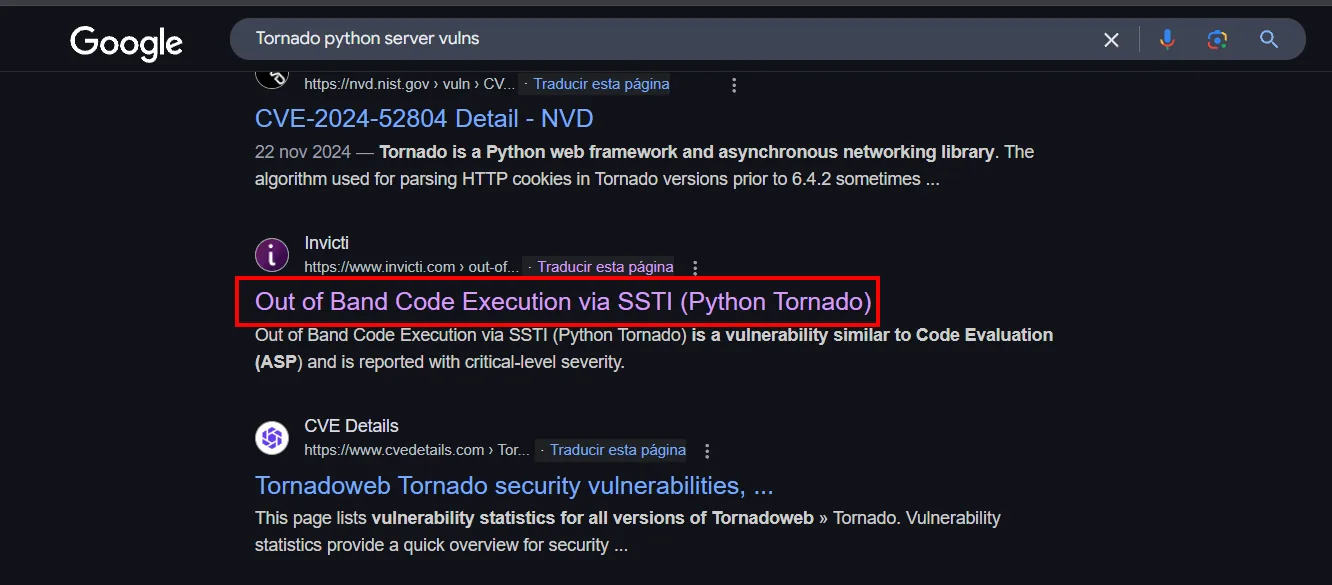Image resolution: width=1332 pixels, height=585 pixels.
Task: Start voice search with the microphone icon
Action: click(x=1166, y=40)
